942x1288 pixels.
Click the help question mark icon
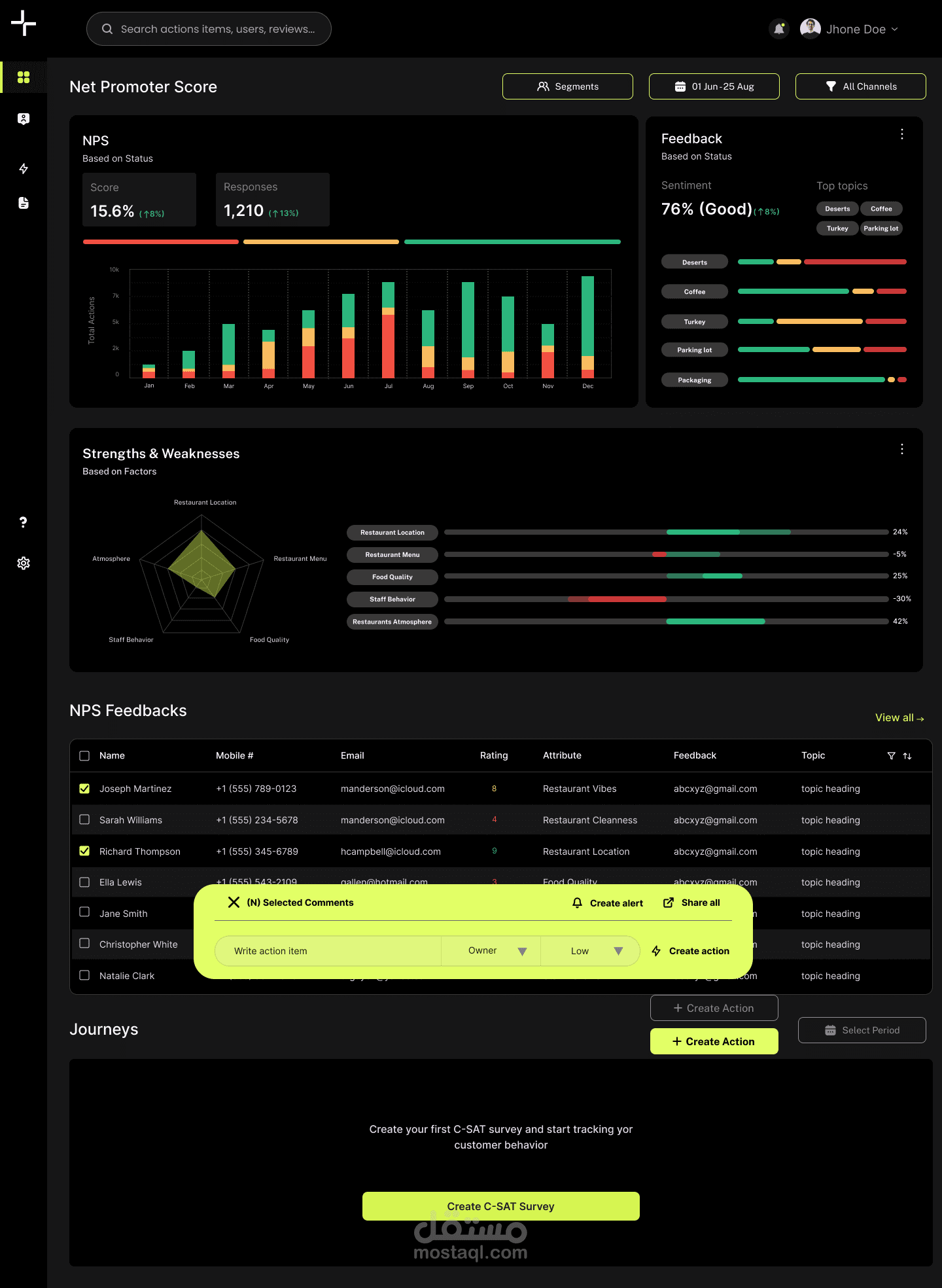coord(24,522)
